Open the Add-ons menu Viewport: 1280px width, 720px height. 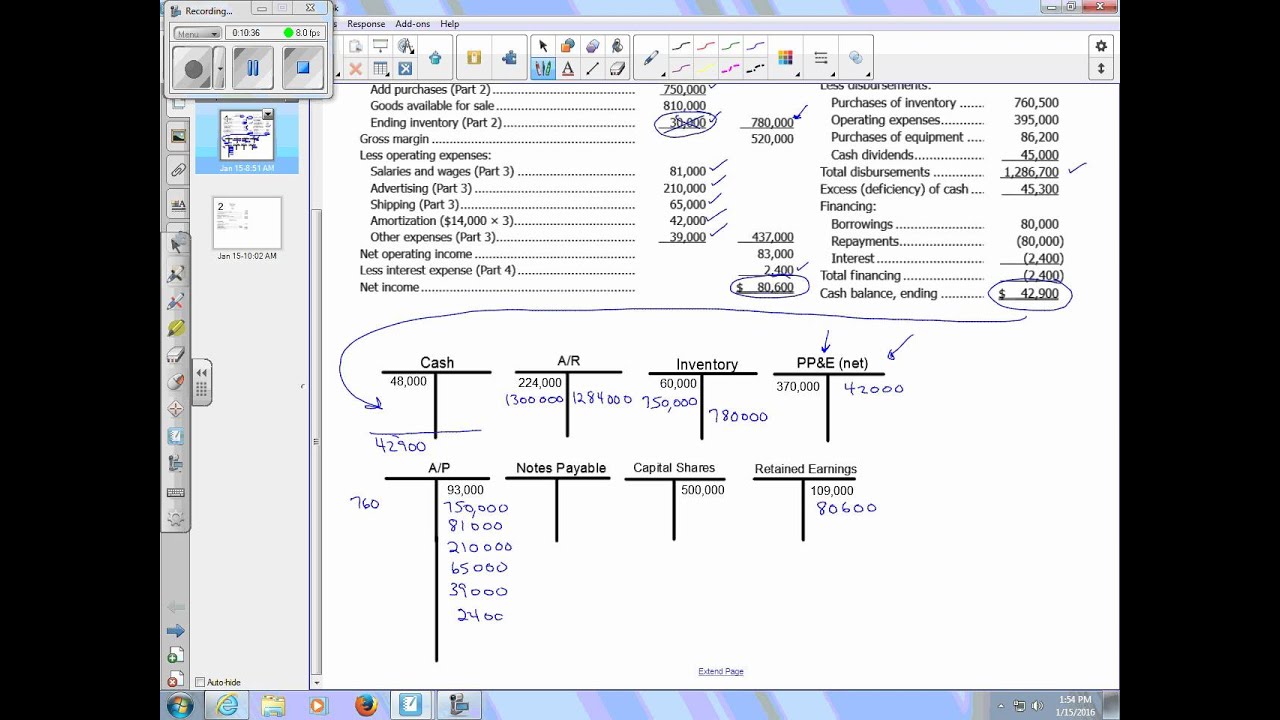coord(413,24)
